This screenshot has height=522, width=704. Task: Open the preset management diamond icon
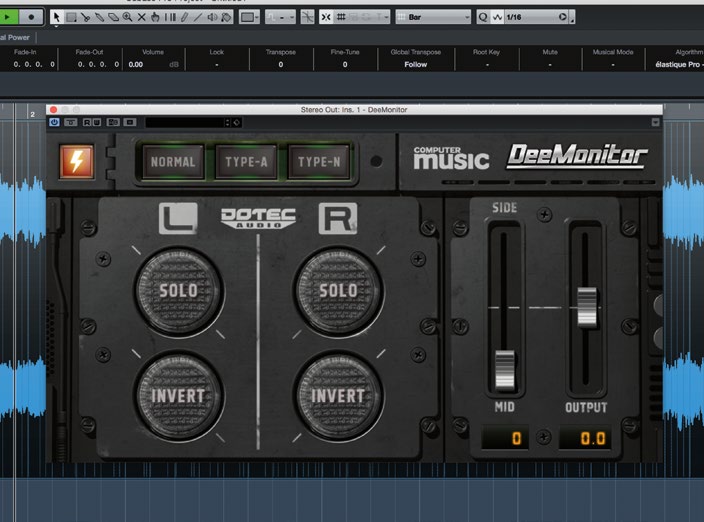(x=237, y=123)
